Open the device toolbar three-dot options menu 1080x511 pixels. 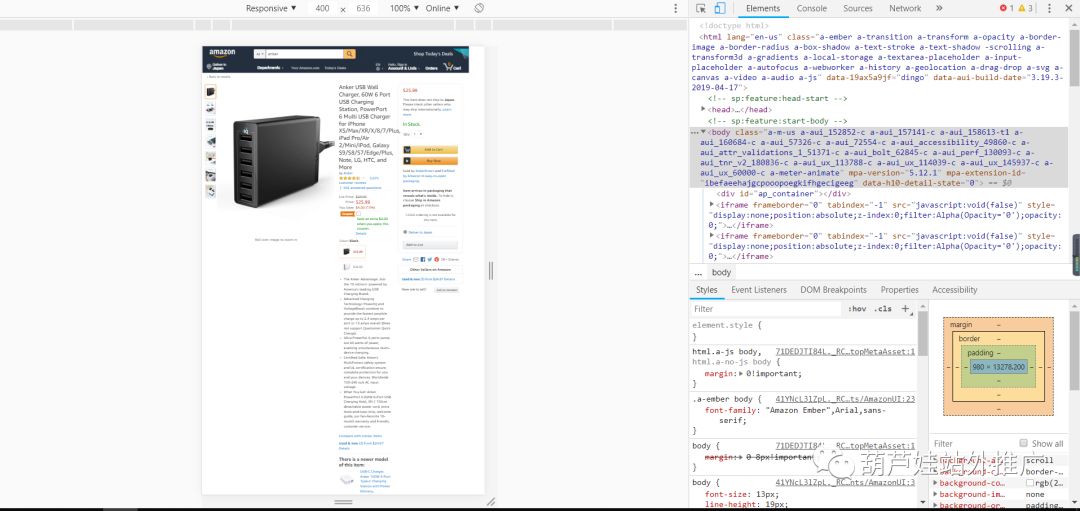tap(676, 8)
